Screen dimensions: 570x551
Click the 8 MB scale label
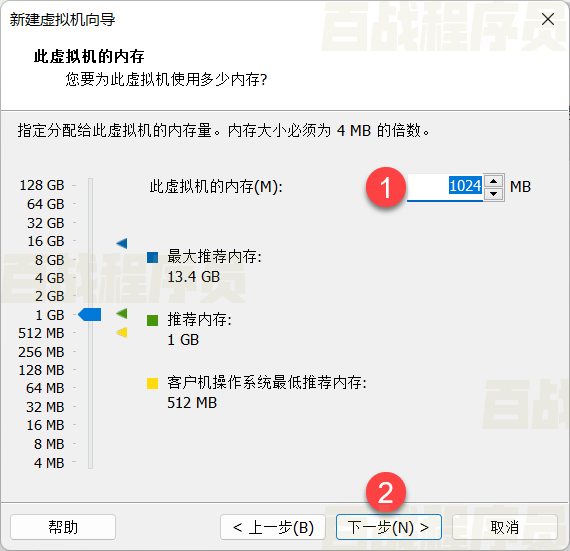click(49, 444)
